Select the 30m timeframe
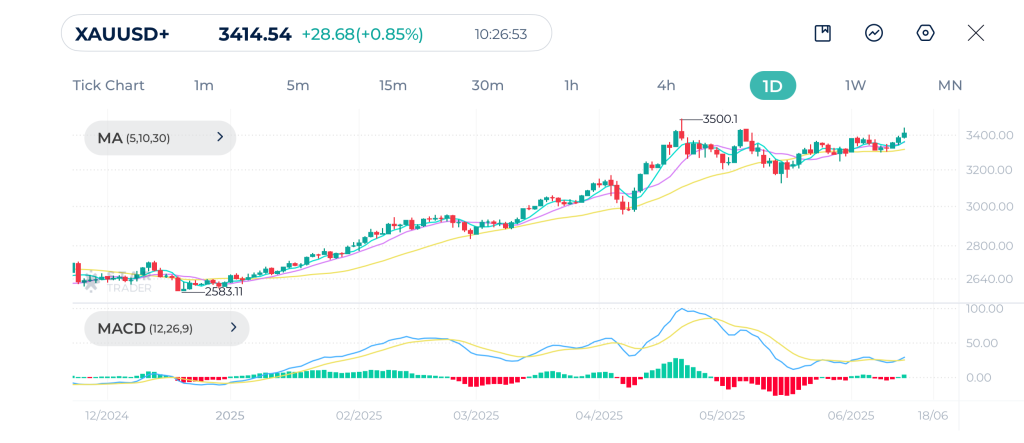The height and width of the screenshot is (443, 1024). [x=487, y=85]
